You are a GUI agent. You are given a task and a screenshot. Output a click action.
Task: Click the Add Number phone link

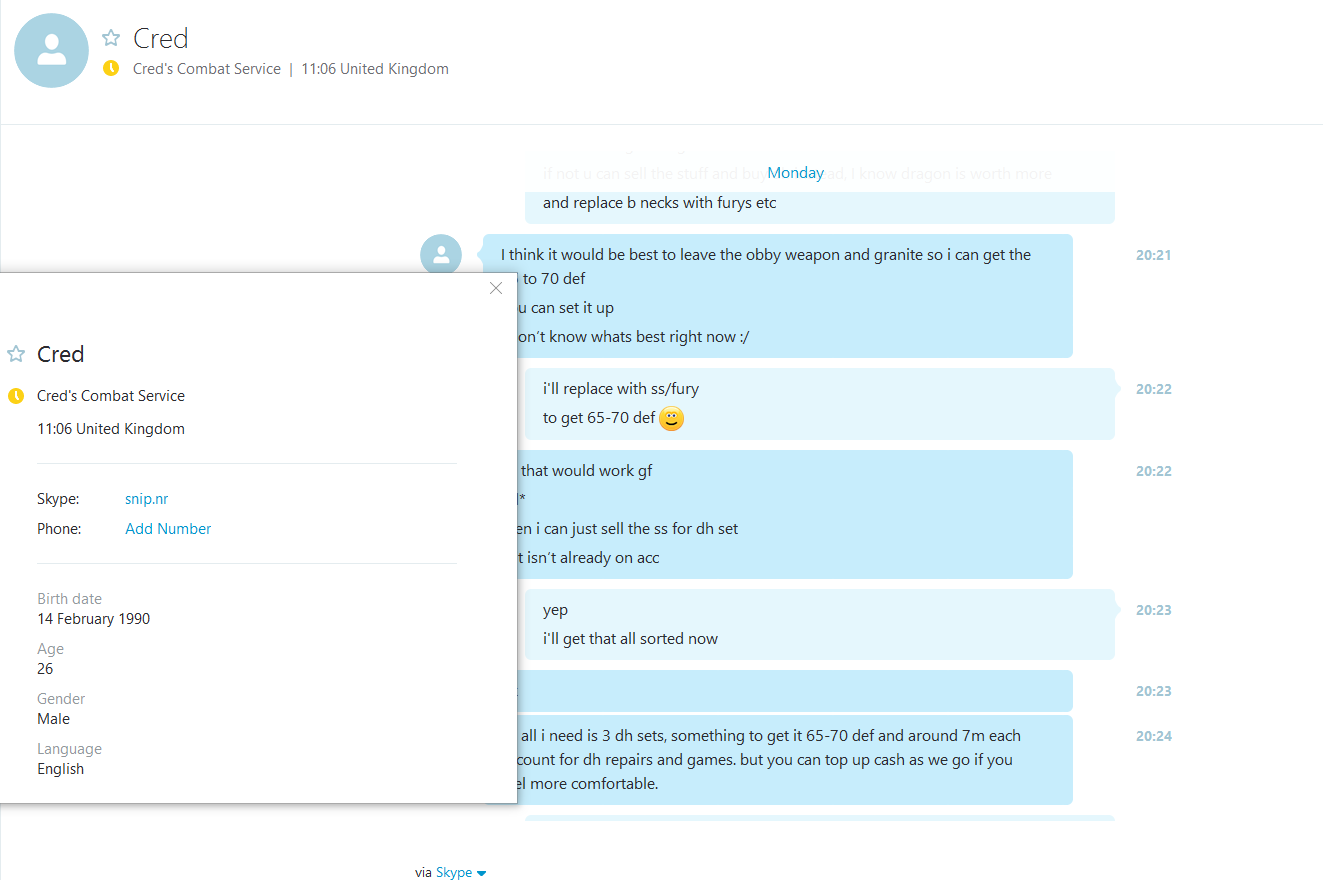[x=168, y=528]
